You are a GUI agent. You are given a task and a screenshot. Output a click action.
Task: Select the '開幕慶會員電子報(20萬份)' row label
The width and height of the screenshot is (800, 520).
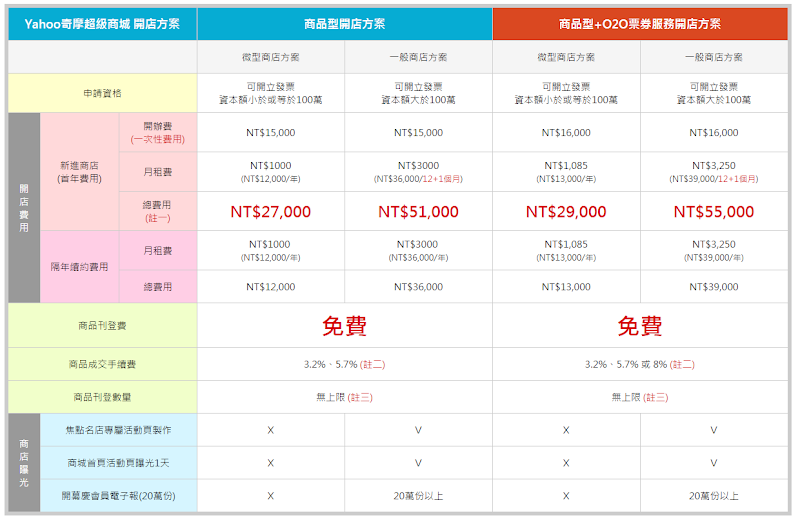pyautogui.click(x=118, y=496)
